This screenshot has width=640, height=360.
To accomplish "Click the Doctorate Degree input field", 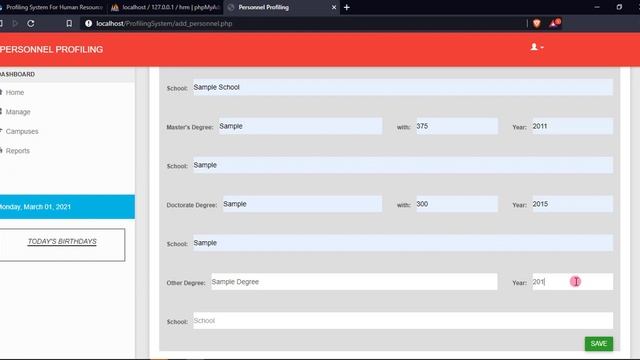I will click(302, 204).
